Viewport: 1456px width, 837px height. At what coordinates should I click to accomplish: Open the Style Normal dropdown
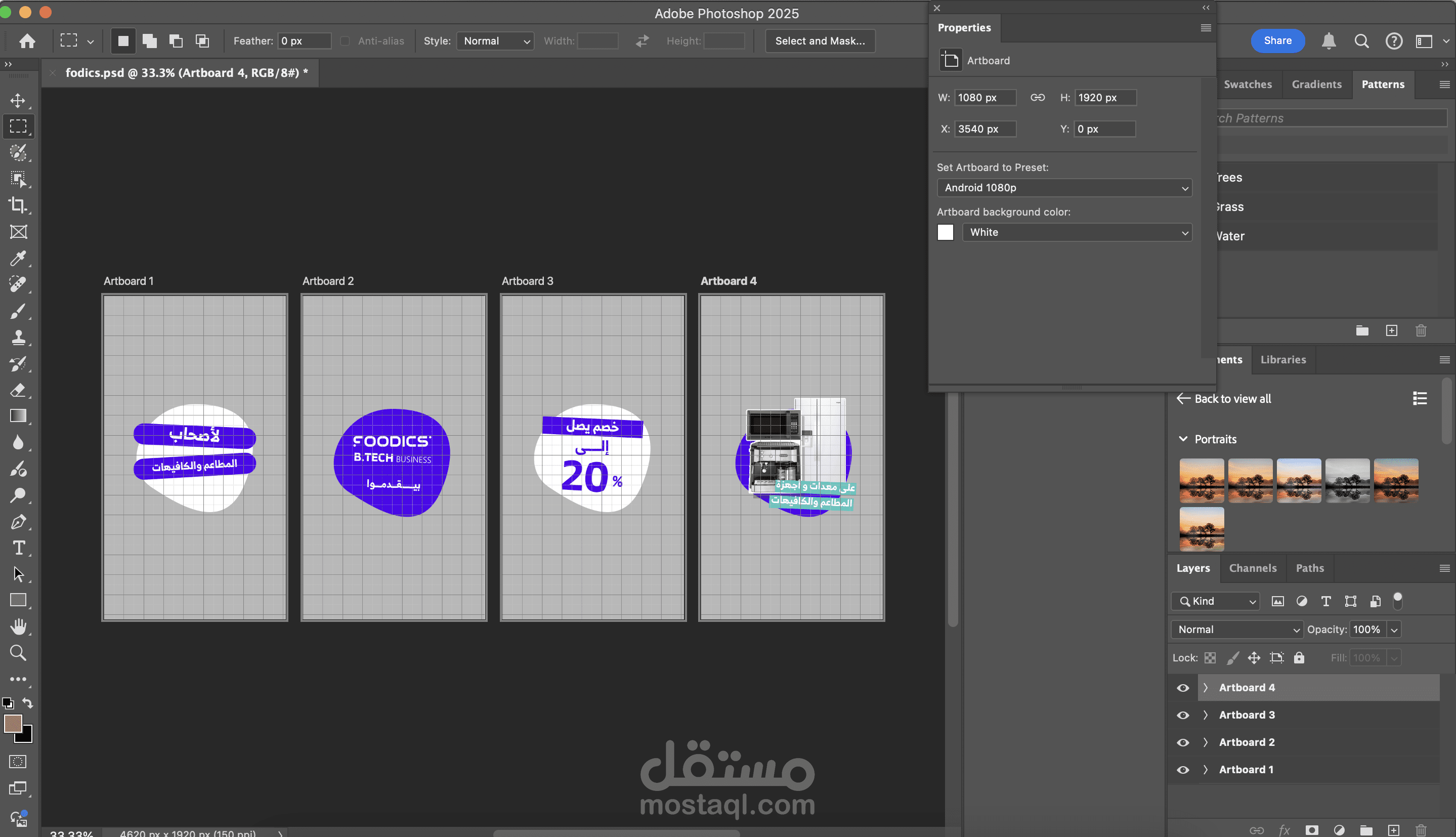pos(495,41)
